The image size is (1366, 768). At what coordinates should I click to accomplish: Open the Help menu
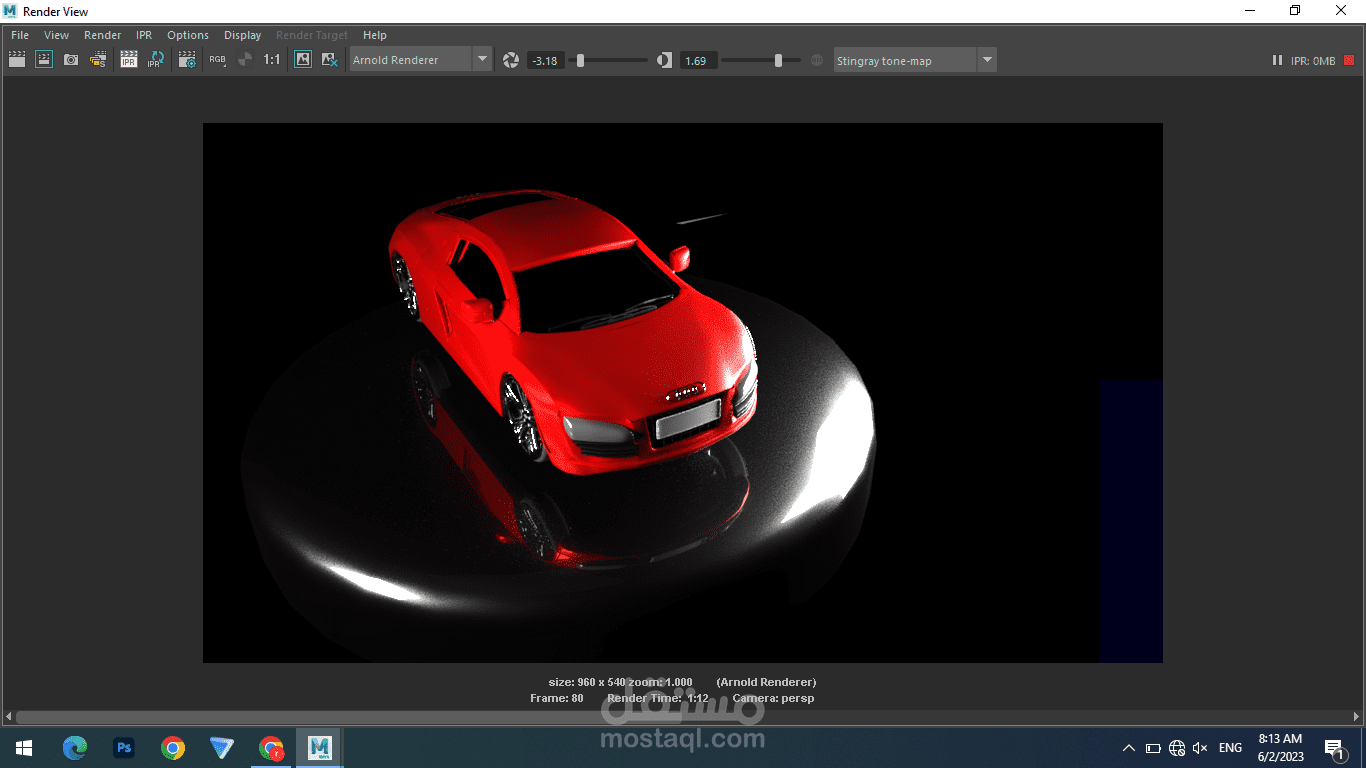pos(375,35)
